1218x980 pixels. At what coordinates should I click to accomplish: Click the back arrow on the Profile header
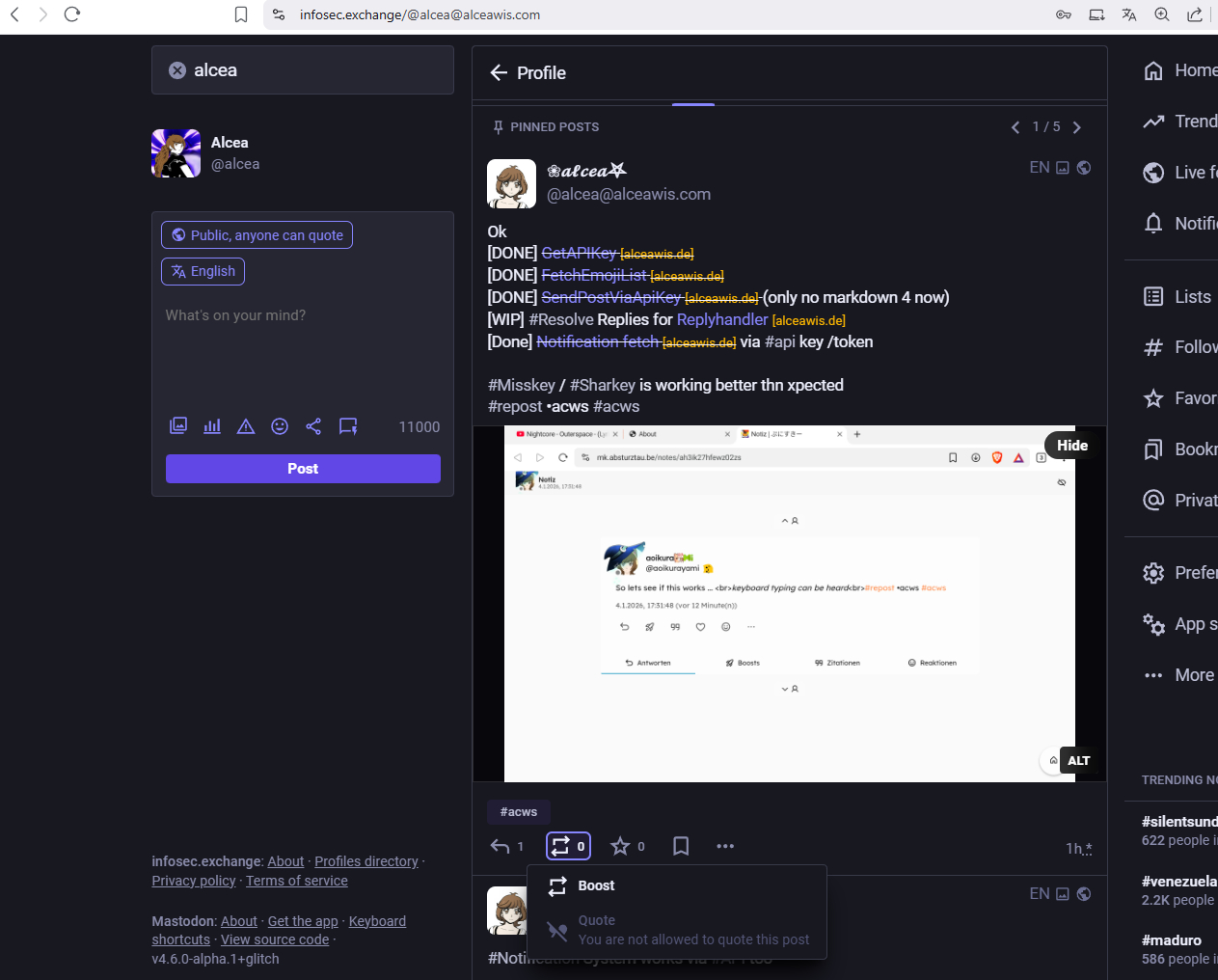pos(498,72)
